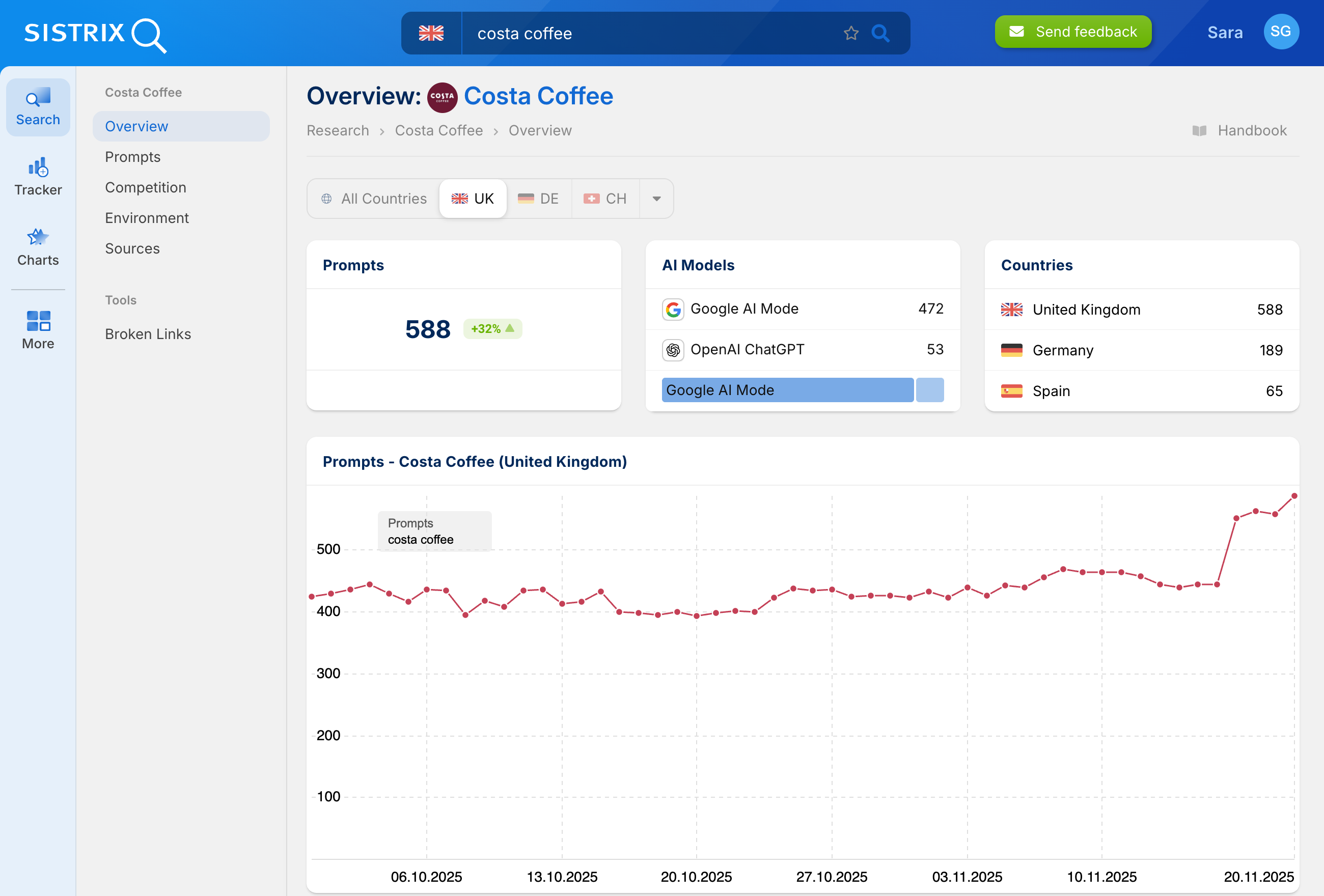The width and height of the screenshot is (1324, 896).
Task: Open the SG profile avatar
Action: click(1281, 32)
